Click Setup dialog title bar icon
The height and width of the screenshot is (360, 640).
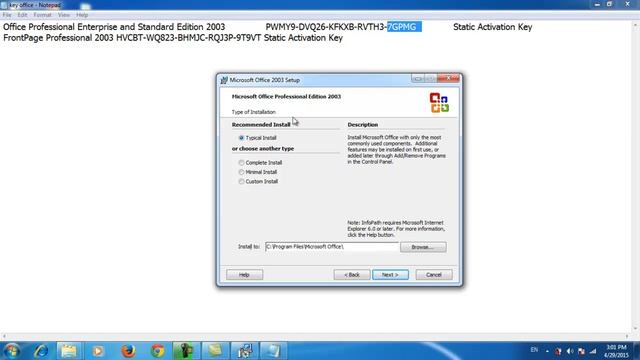(x=224, y=80)
